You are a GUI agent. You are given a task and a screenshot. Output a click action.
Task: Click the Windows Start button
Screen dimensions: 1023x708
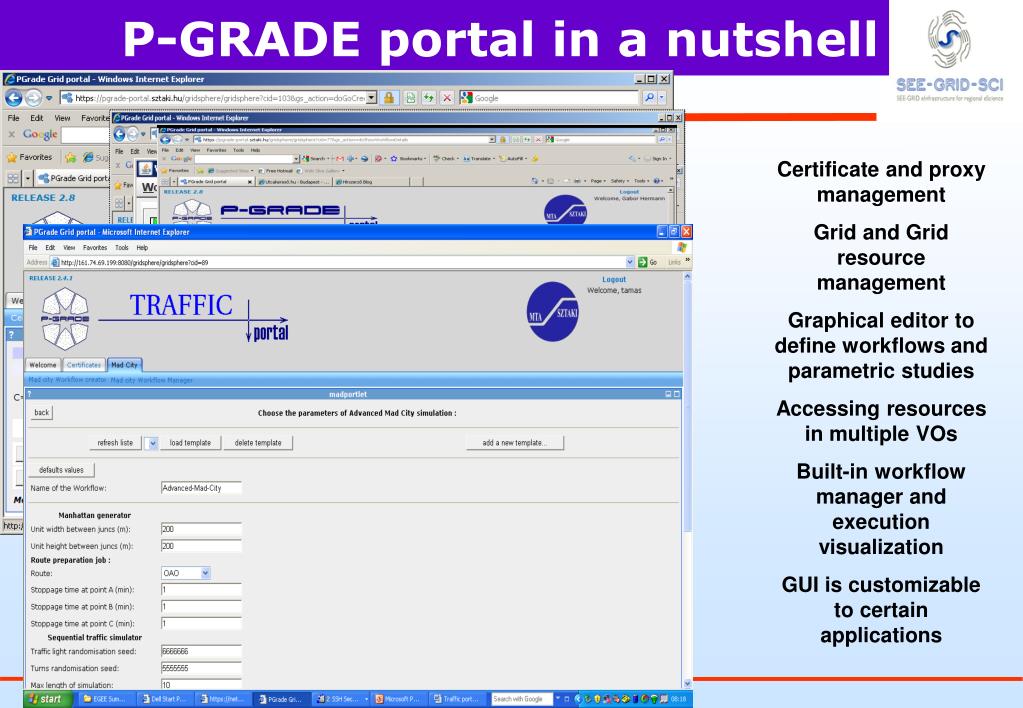pos(46,699)
